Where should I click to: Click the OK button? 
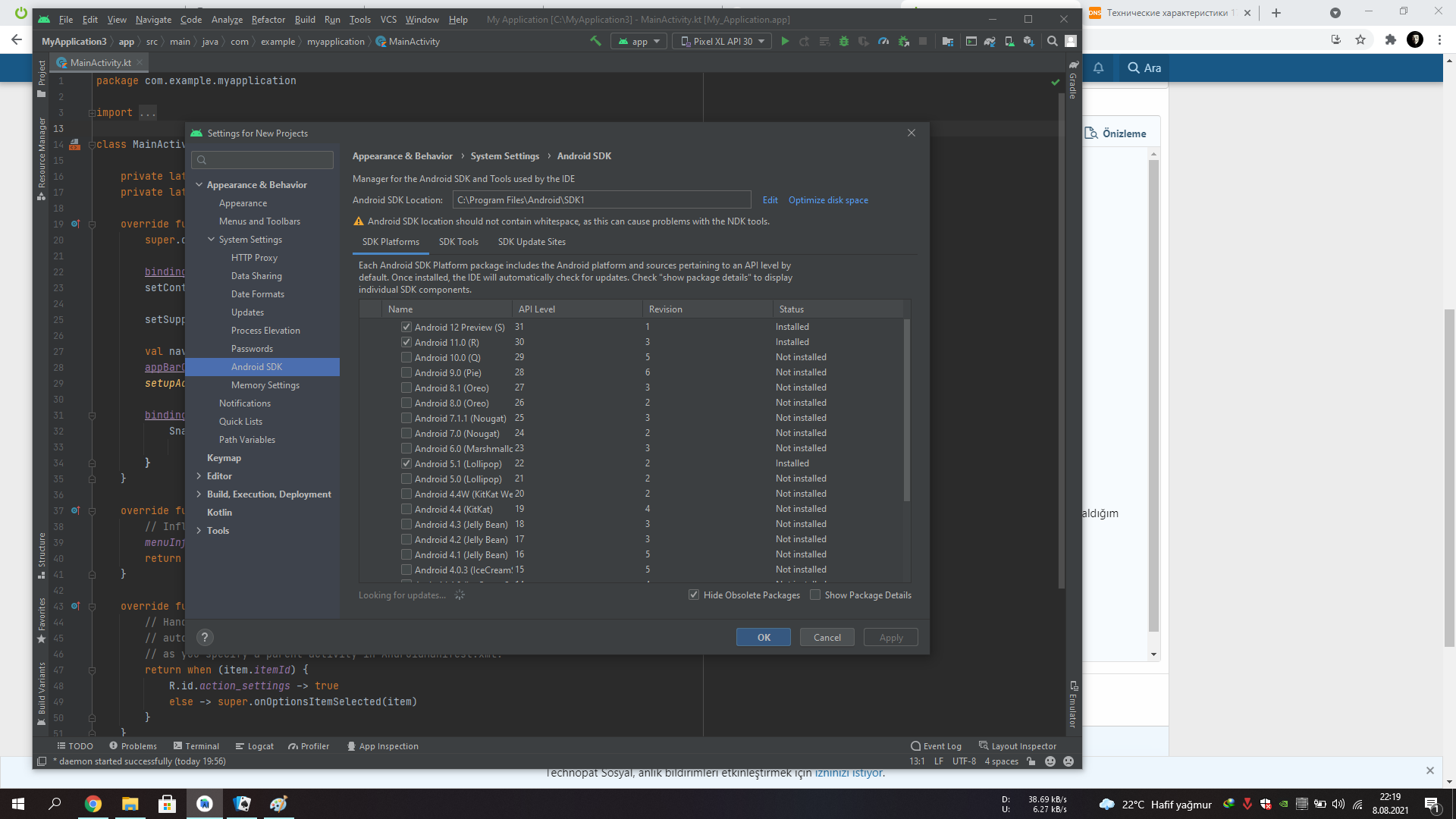tap(763, 637)
